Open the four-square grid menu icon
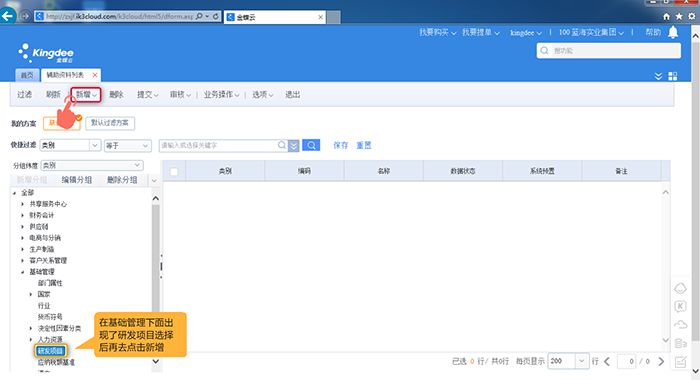 pyautogui.click(x=672, y=76)
